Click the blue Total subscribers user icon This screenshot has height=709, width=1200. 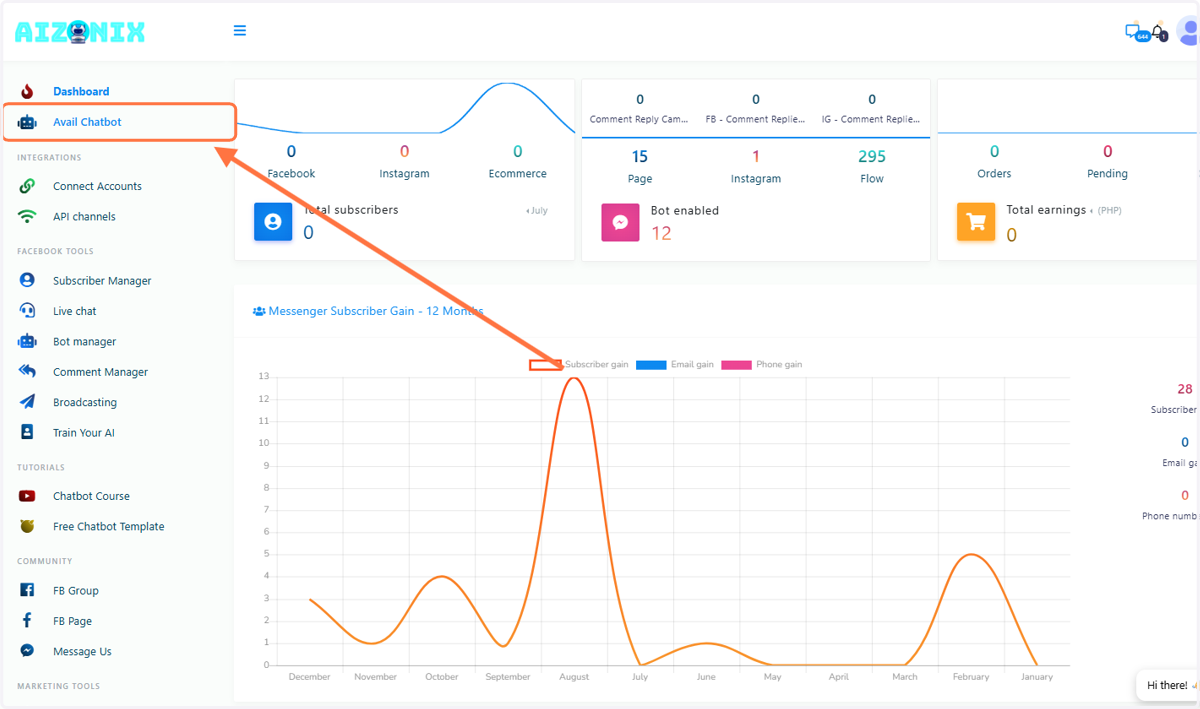[273, 222]
